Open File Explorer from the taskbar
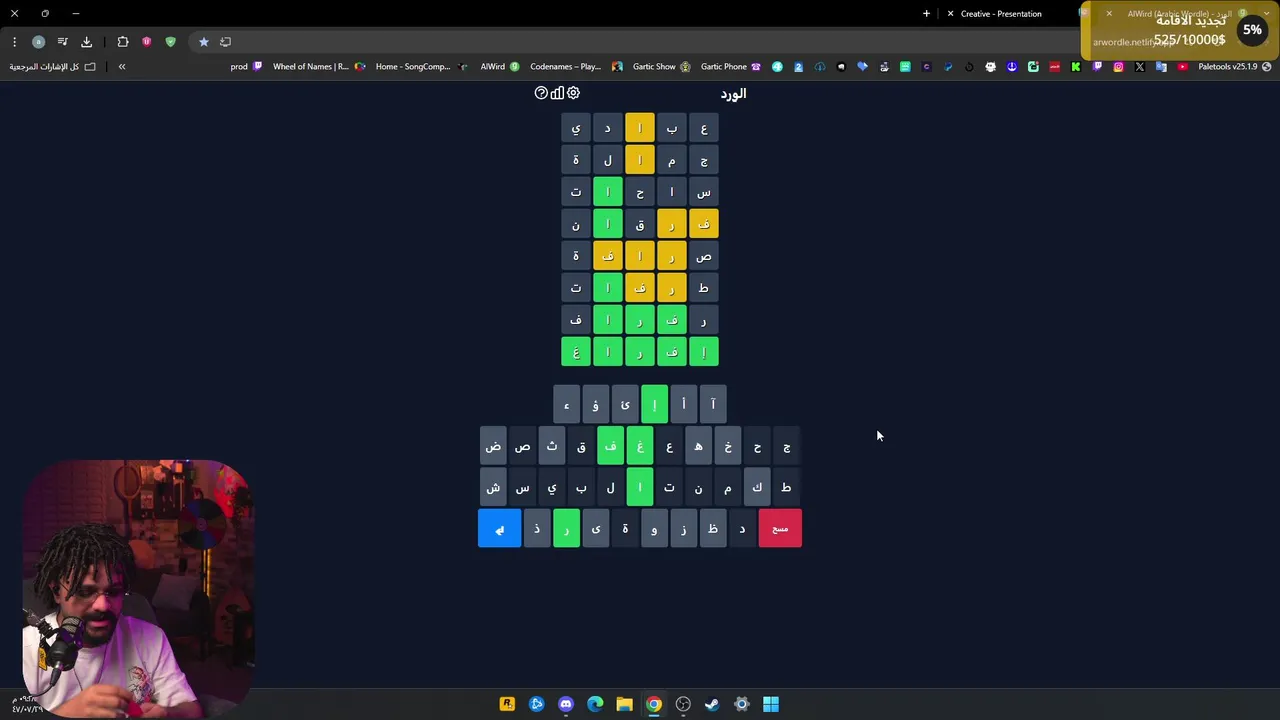Viewport: 1280px width, 720px height. click(x=624, y=704)
